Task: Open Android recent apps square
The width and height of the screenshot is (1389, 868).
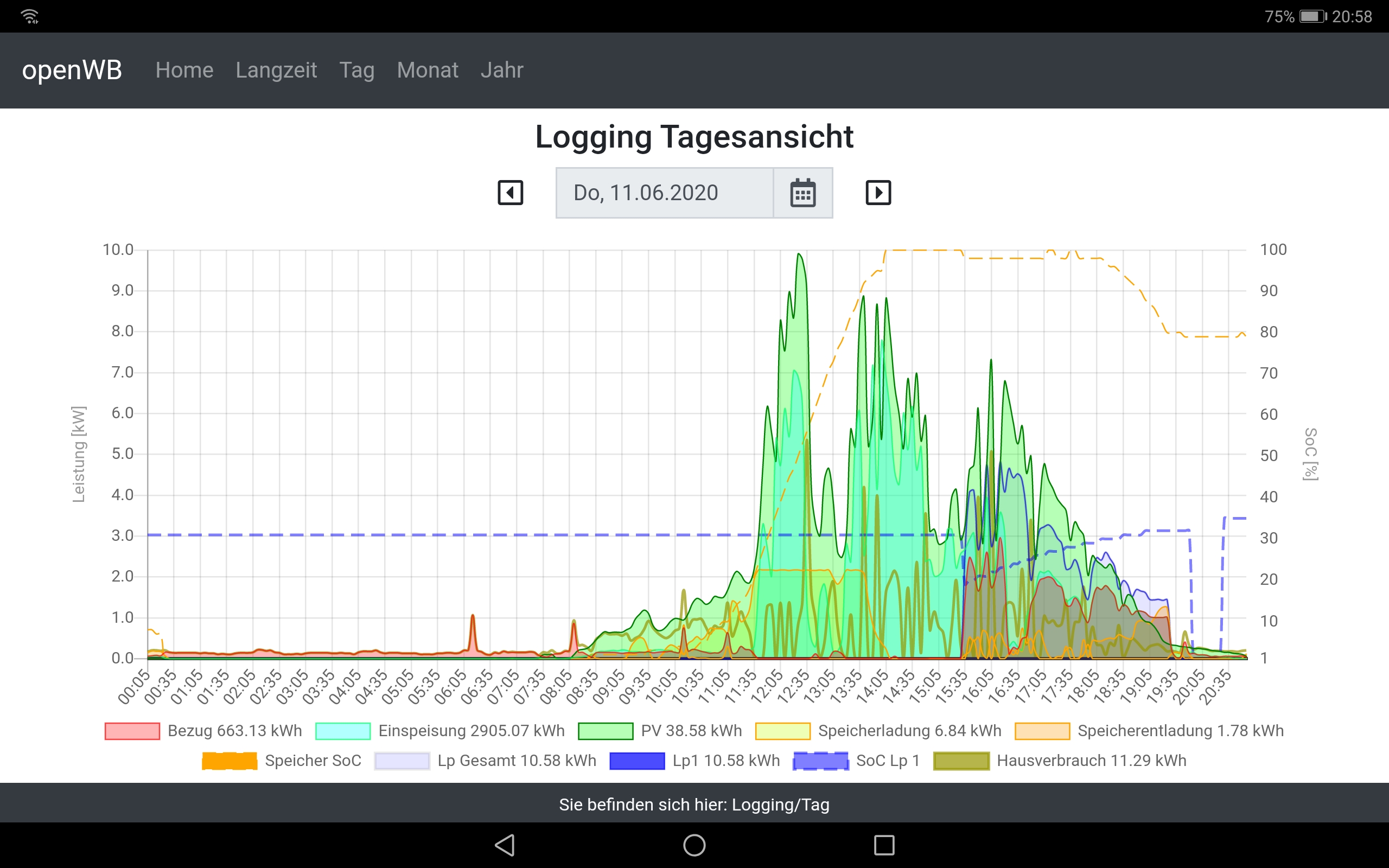Action: [883, 845]
